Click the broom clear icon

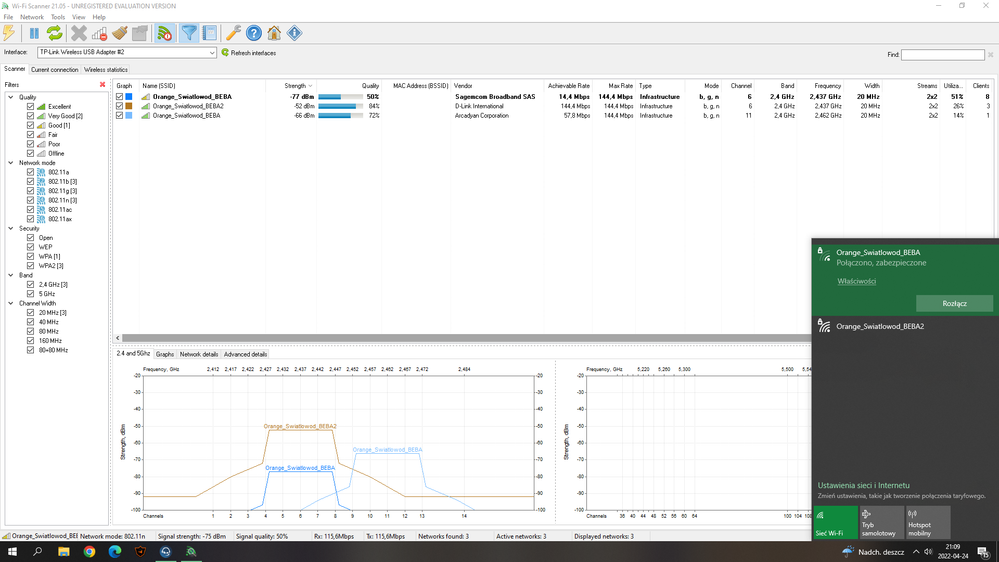click(120, 34)
